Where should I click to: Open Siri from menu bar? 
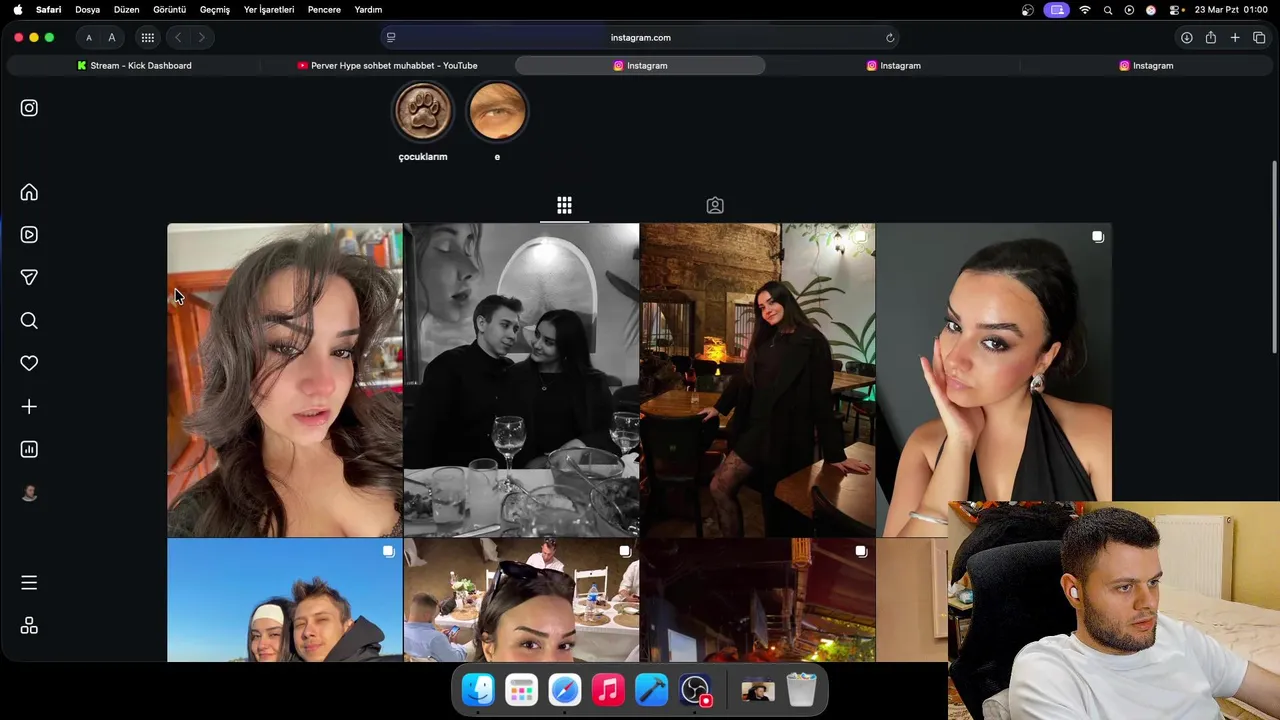(1151, 10)
